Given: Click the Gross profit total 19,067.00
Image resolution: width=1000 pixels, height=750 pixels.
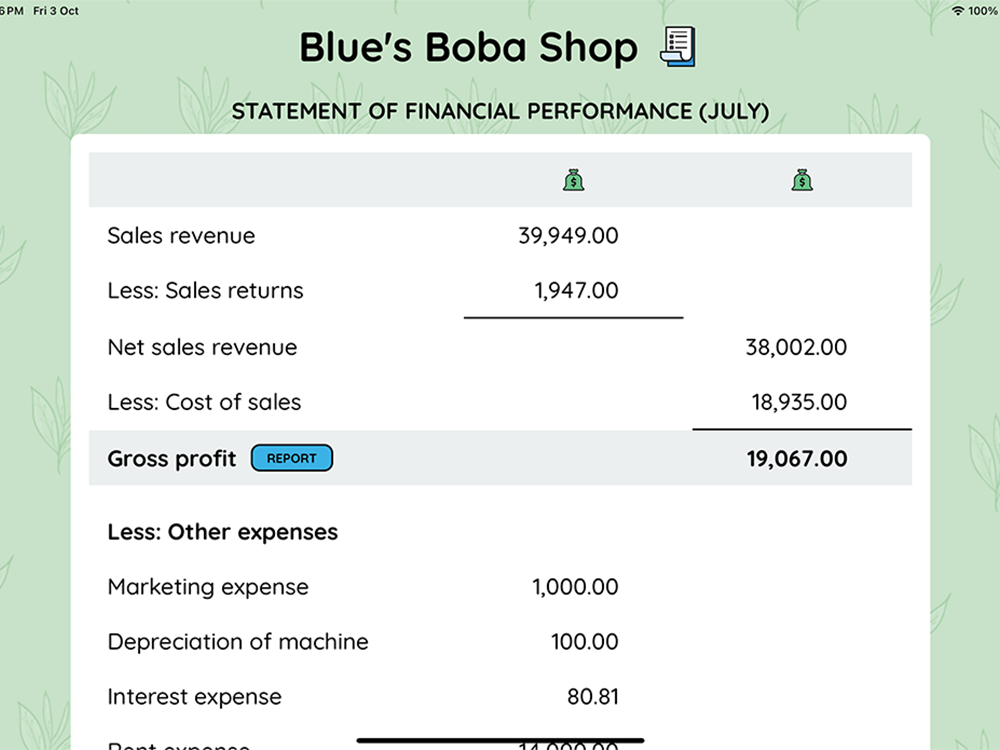Looking at the screenshot, I should click(796, 459).
